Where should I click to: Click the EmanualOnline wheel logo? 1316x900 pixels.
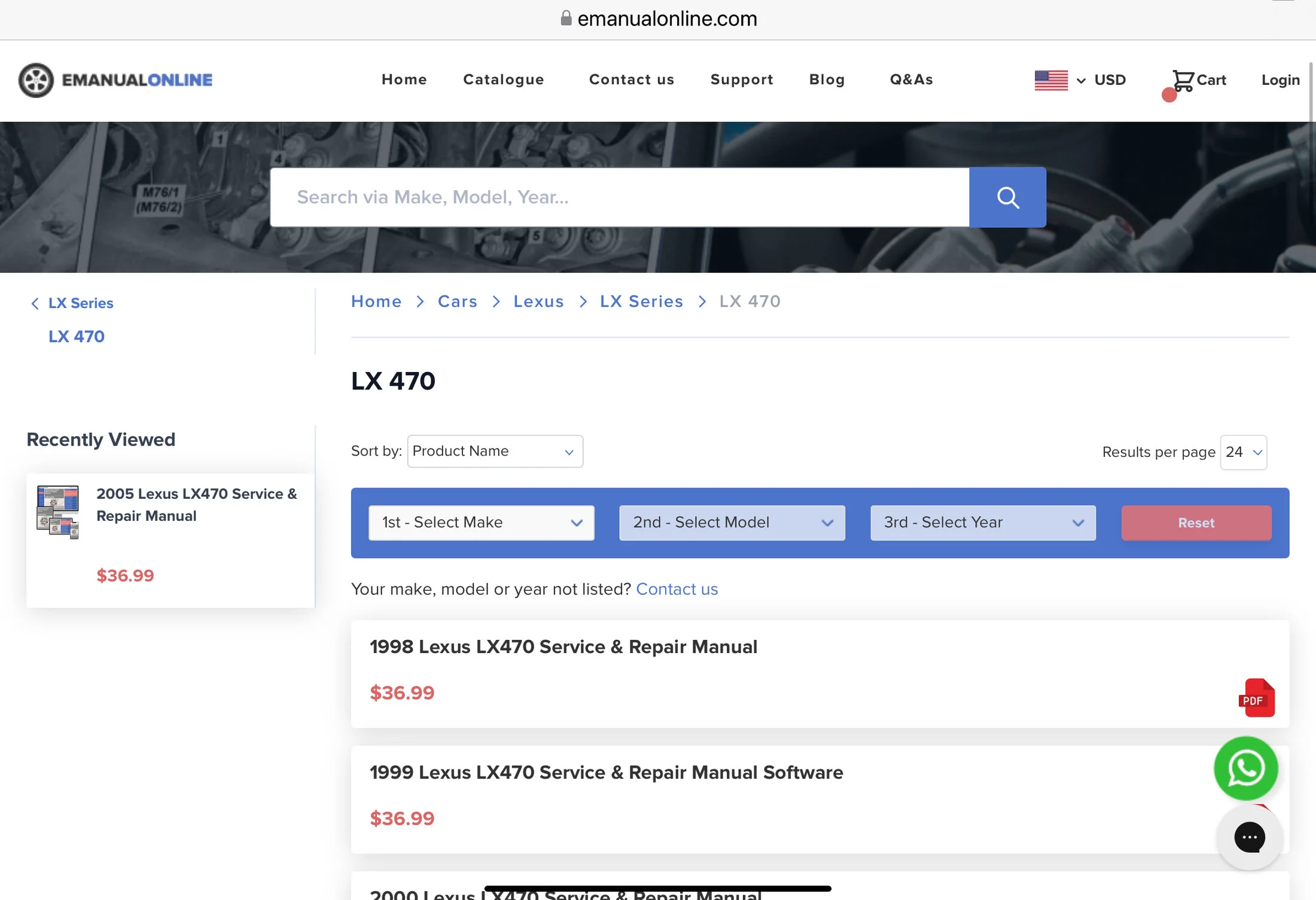(x=36, y=80)
